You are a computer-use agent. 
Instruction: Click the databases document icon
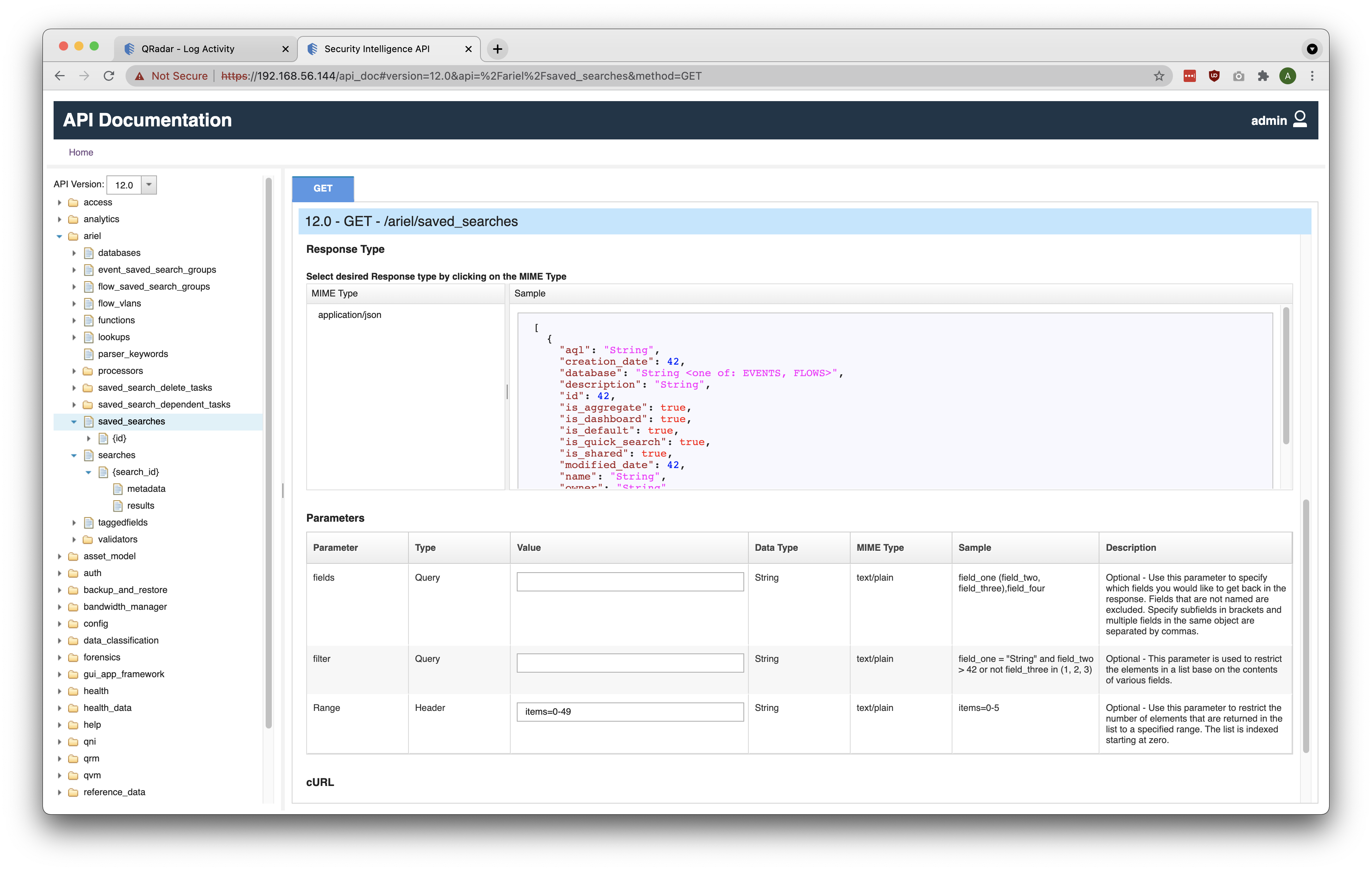click(88, 252)
